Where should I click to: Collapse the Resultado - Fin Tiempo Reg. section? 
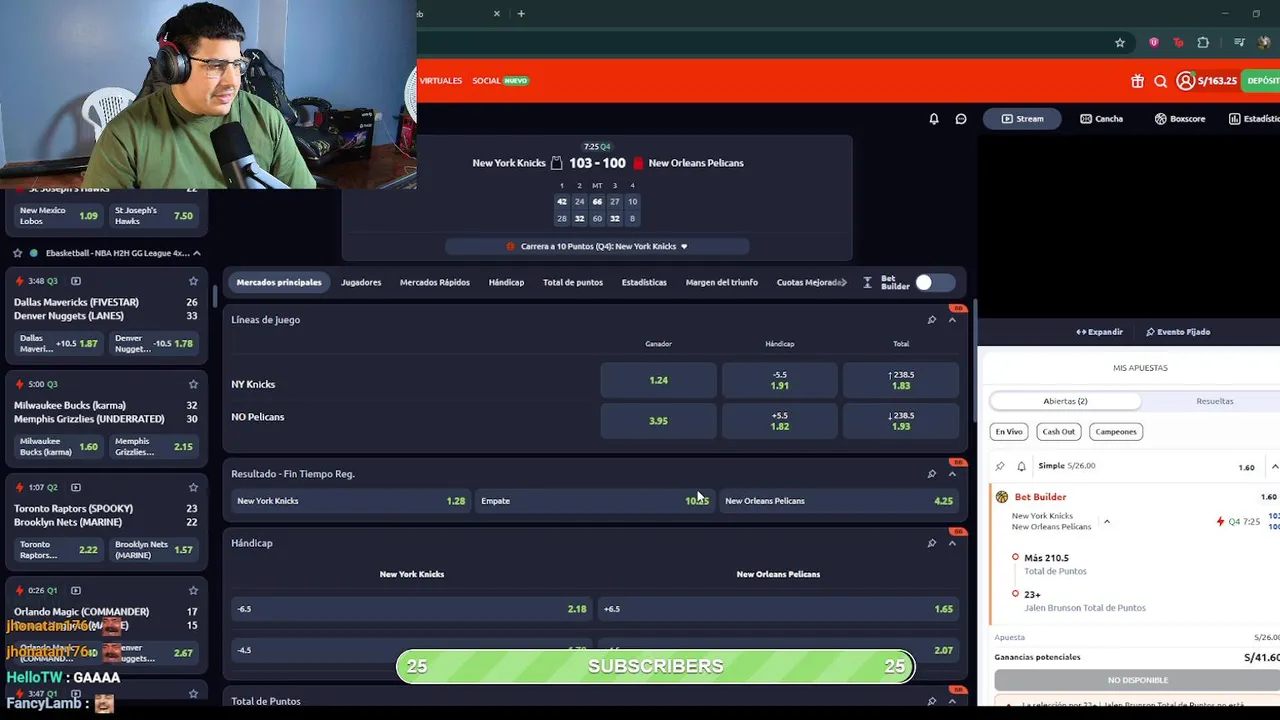pos(952,474)
